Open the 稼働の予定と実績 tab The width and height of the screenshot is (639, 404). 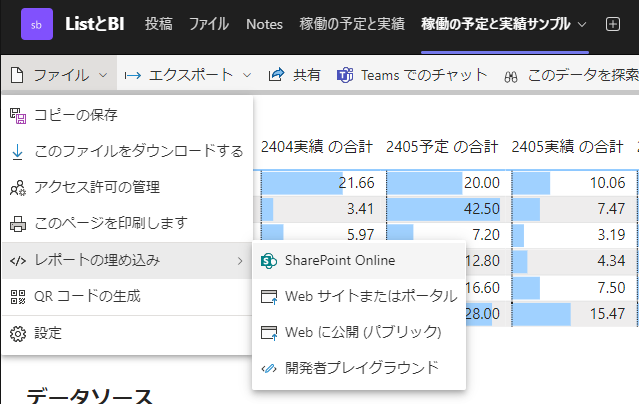(x=352, y=24)
